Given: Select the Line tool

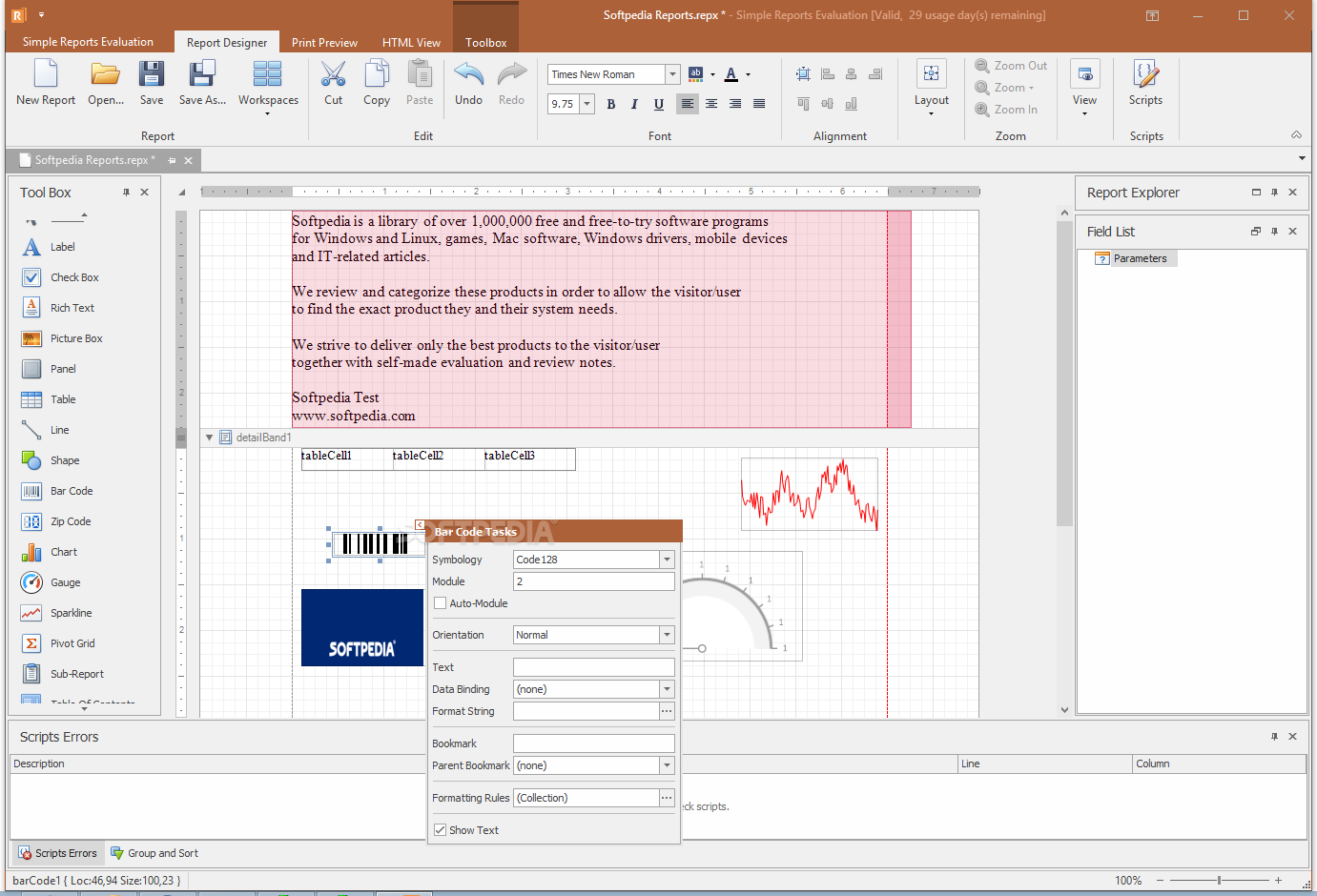Looking at the screenshot, I should [x=59, y=430].
